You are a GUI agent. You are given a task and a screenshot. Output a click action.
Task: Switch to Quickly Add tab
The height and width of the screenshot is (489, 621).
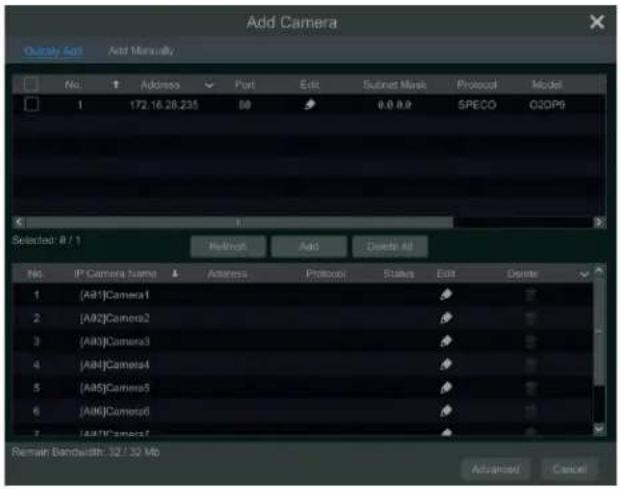(53, 51)
